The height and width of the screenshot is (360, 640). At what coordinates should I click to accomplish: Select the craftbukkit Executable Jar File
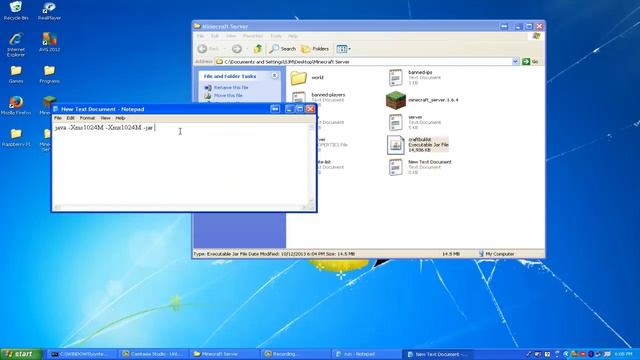418,145
